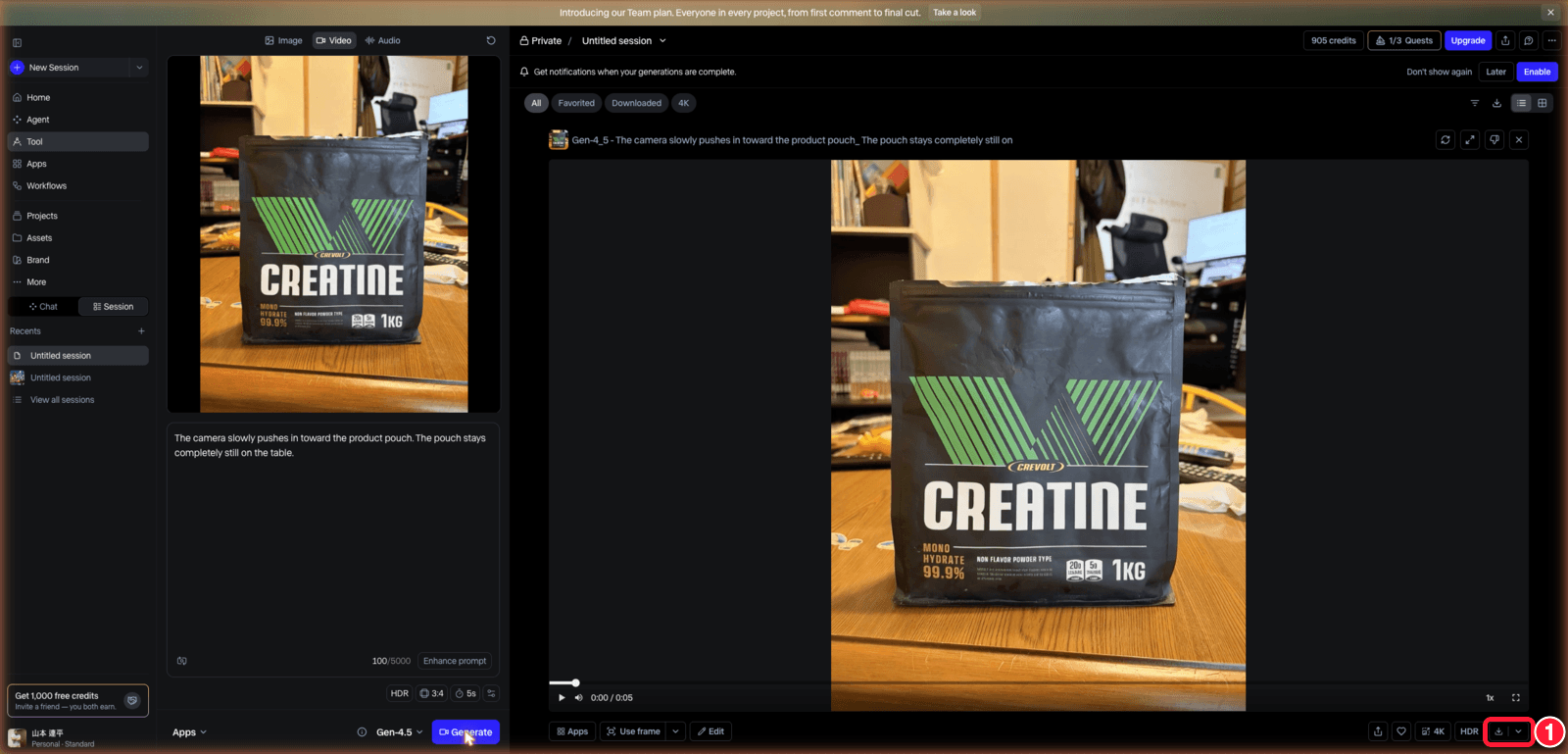Click Enable for notifications
The width and height of the screenshot is (1568, 754).
pos(1538,72)
